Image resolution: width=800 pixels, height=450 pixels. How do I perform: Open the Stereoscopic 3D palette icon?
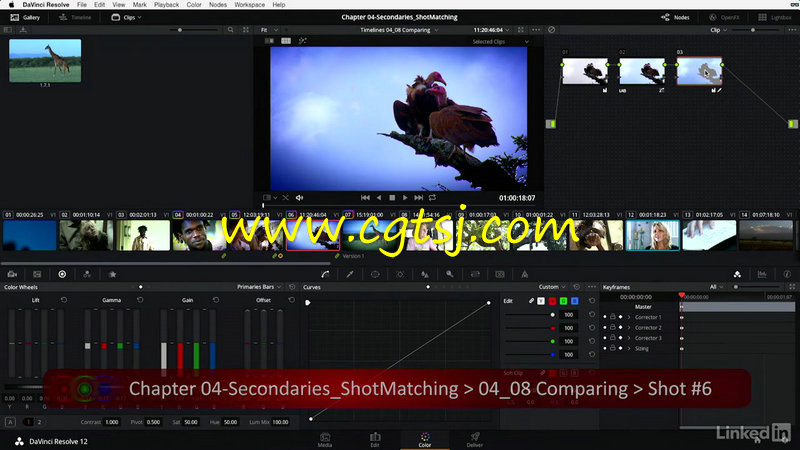coord(500,274)
